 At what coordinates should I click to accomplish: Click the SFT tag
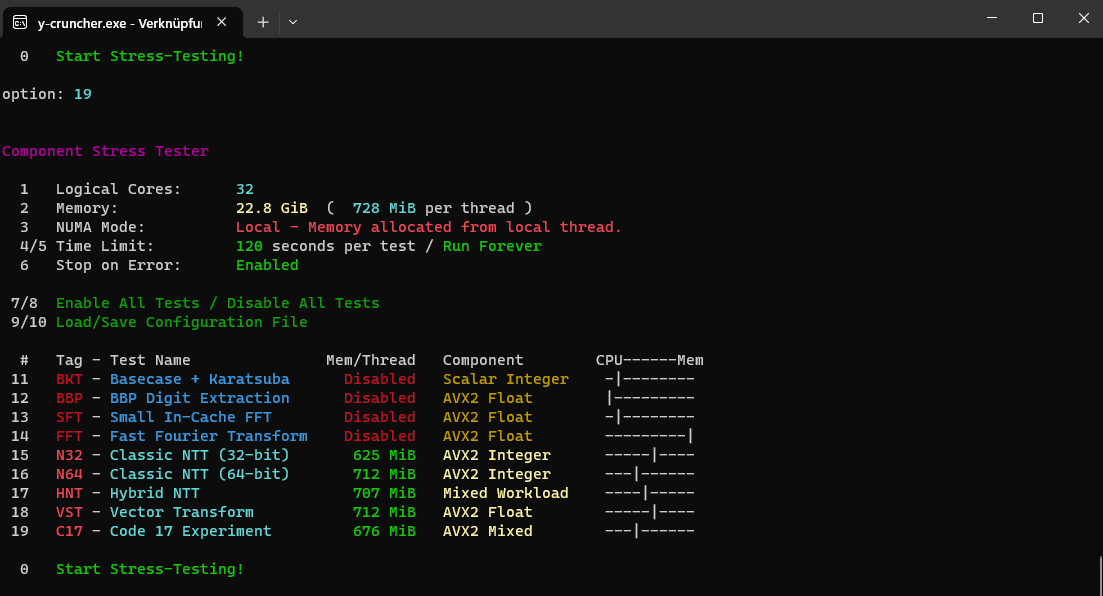(69, 417)
